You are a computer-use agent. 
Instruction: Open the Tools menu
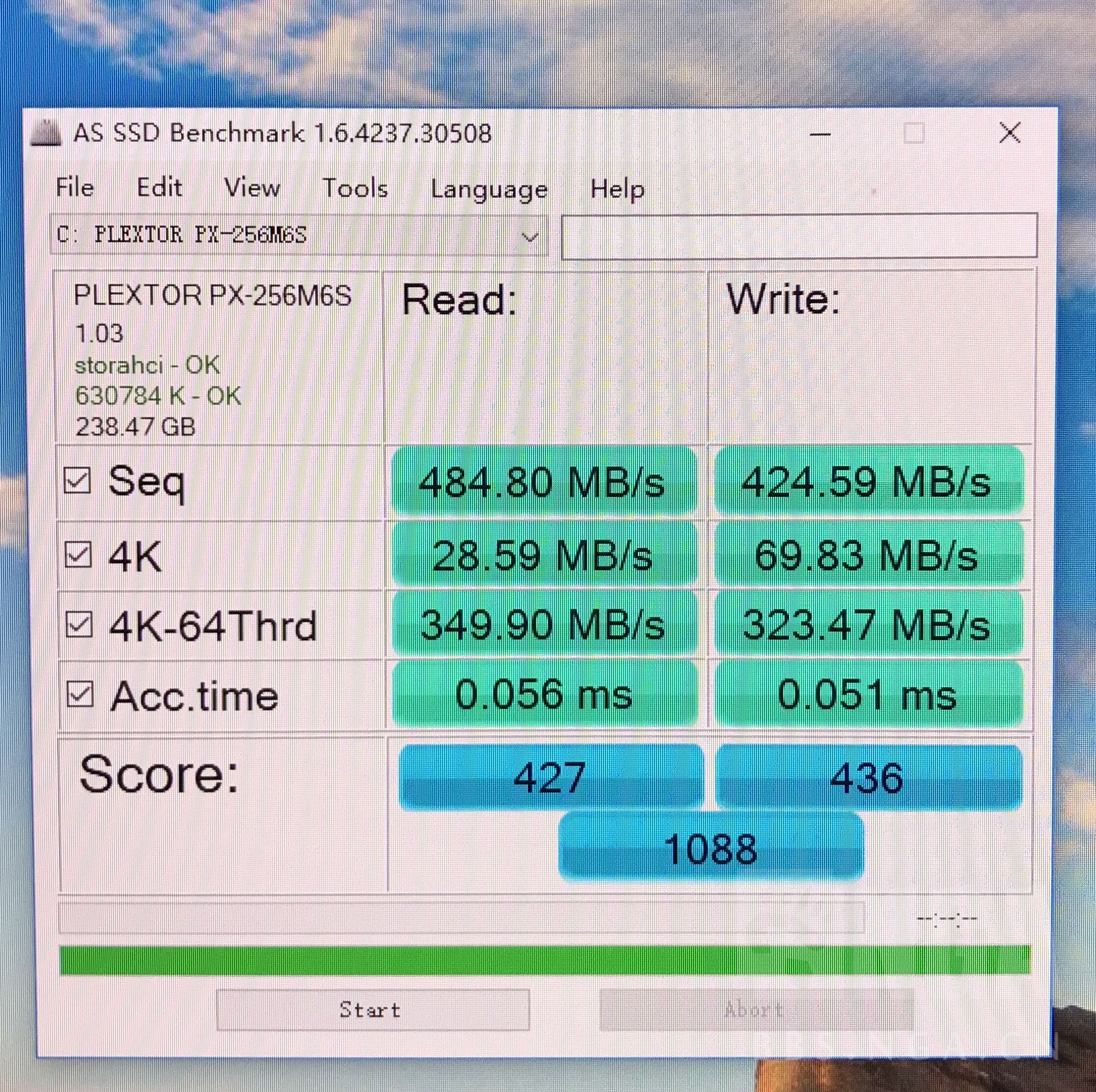[355, 188]
